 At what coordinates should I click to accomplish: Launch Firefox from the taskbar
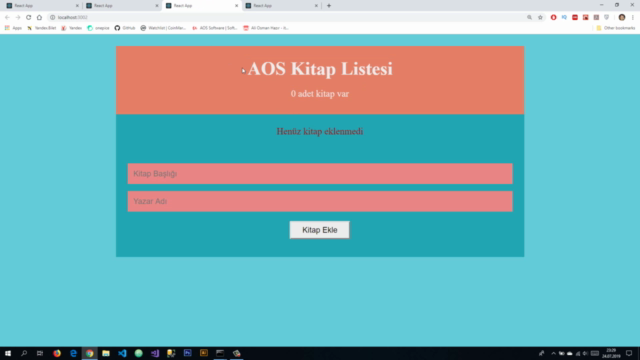(57, 353)
